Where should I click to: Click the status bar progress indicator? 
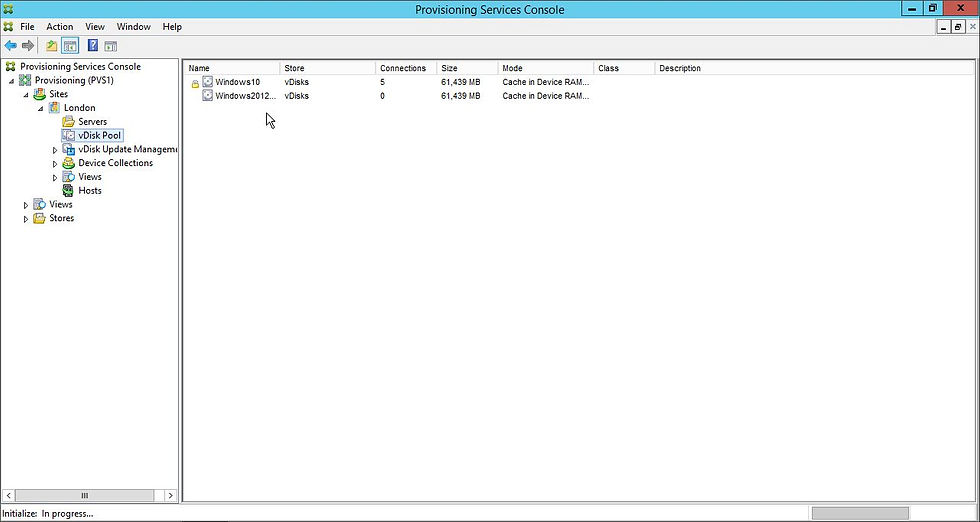(x=860, y=514)
